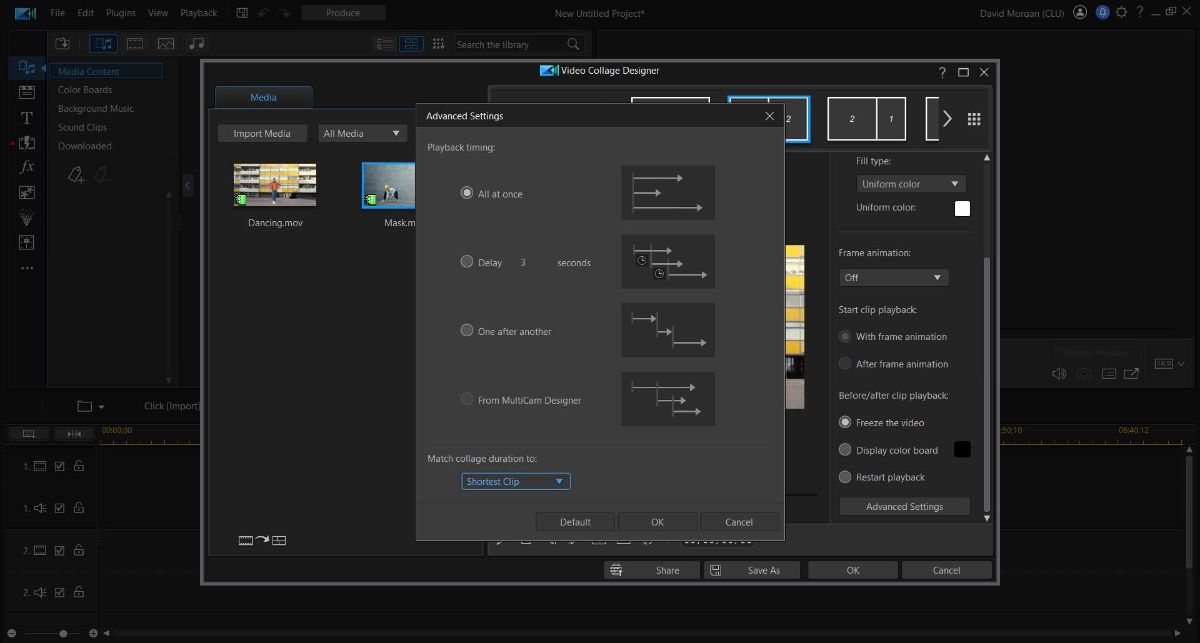This screenshot has height=643, width=1200.
Task: Select the Delay playback timing option
Action: click(467, 261)
